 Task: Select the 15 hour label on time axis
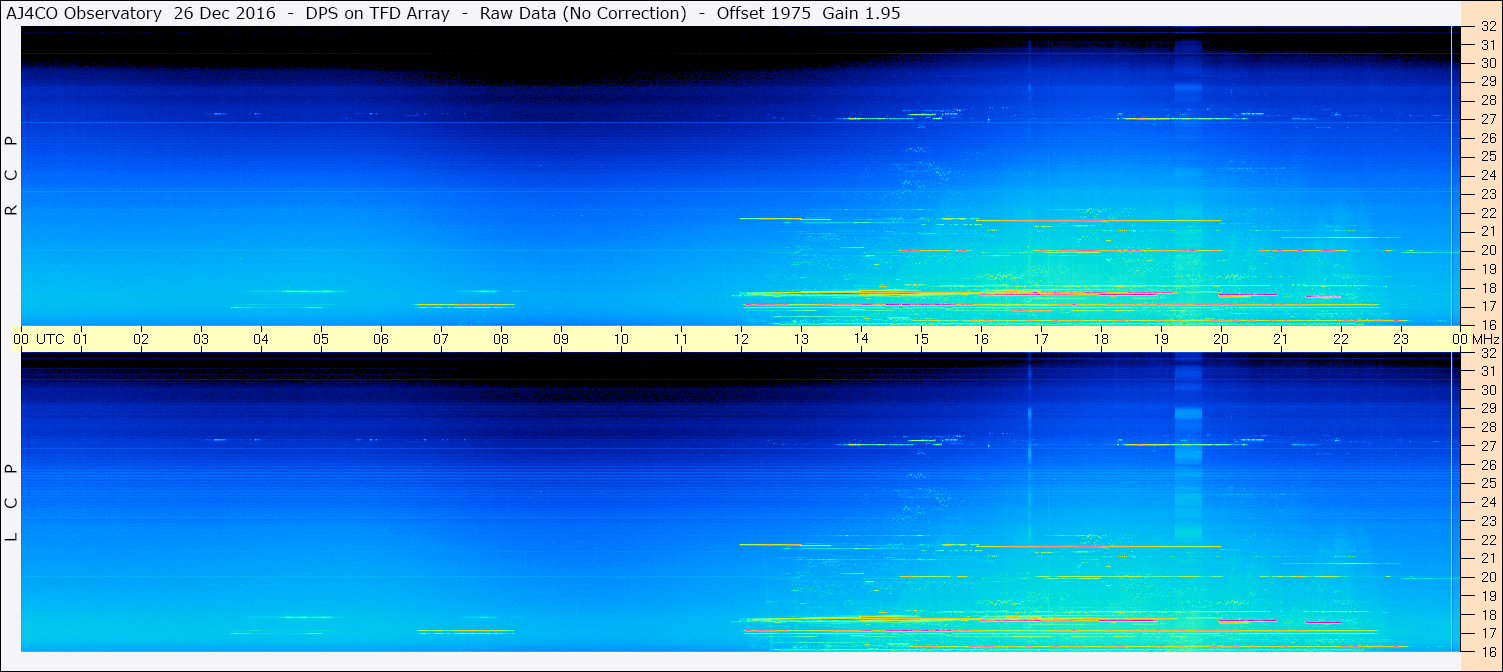pos(921,339)
